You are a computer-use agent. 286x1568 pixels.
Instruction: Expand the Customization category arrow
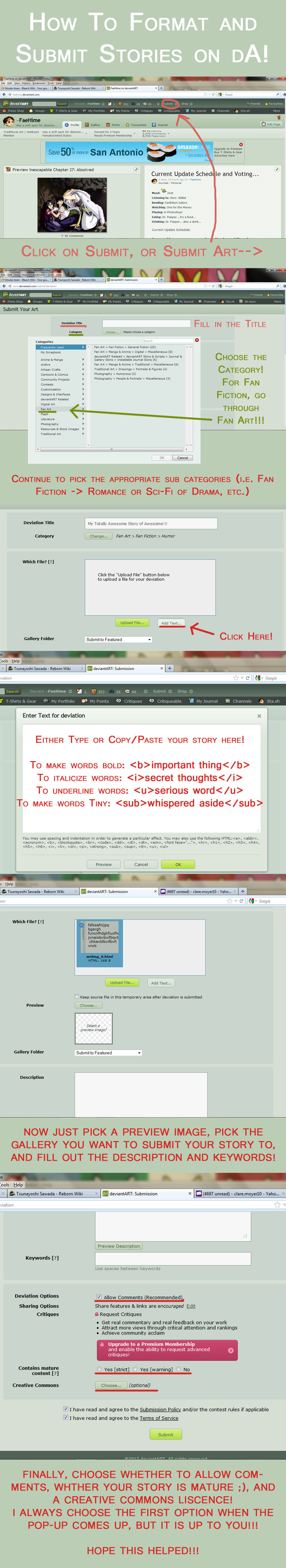pyautogui.click(x=83, y=389)
